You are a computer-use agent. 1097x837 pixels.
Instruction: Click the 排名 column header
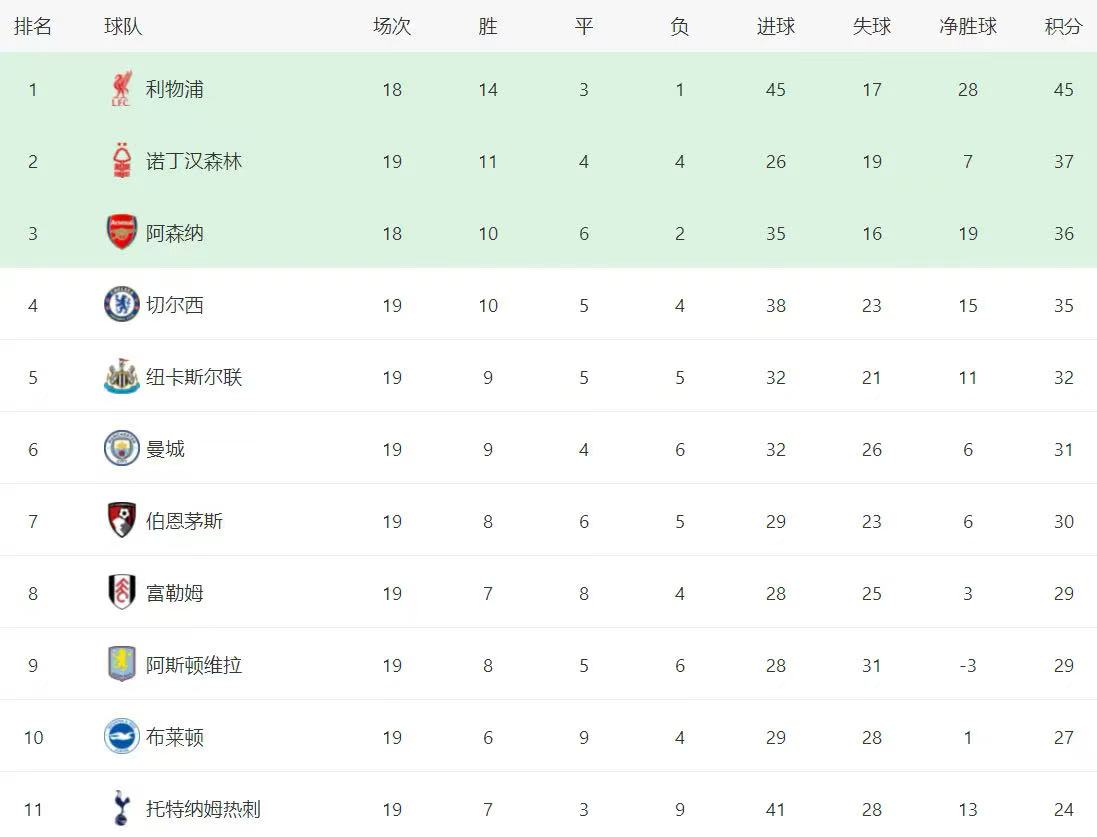coord(33,27)
